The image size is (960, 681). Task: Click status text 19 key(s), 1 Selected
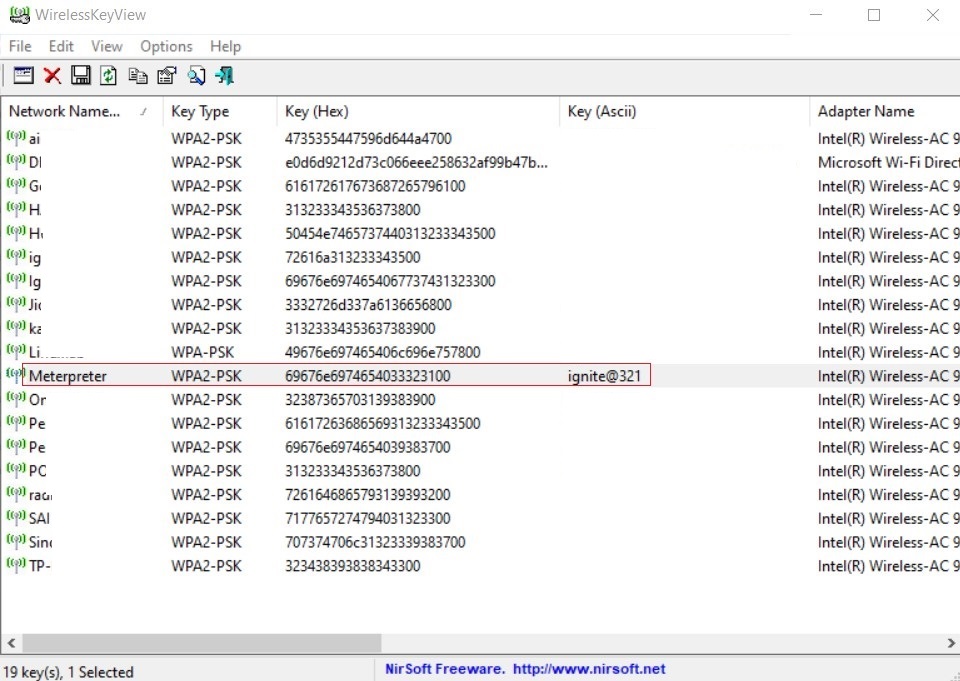point(68,672)
